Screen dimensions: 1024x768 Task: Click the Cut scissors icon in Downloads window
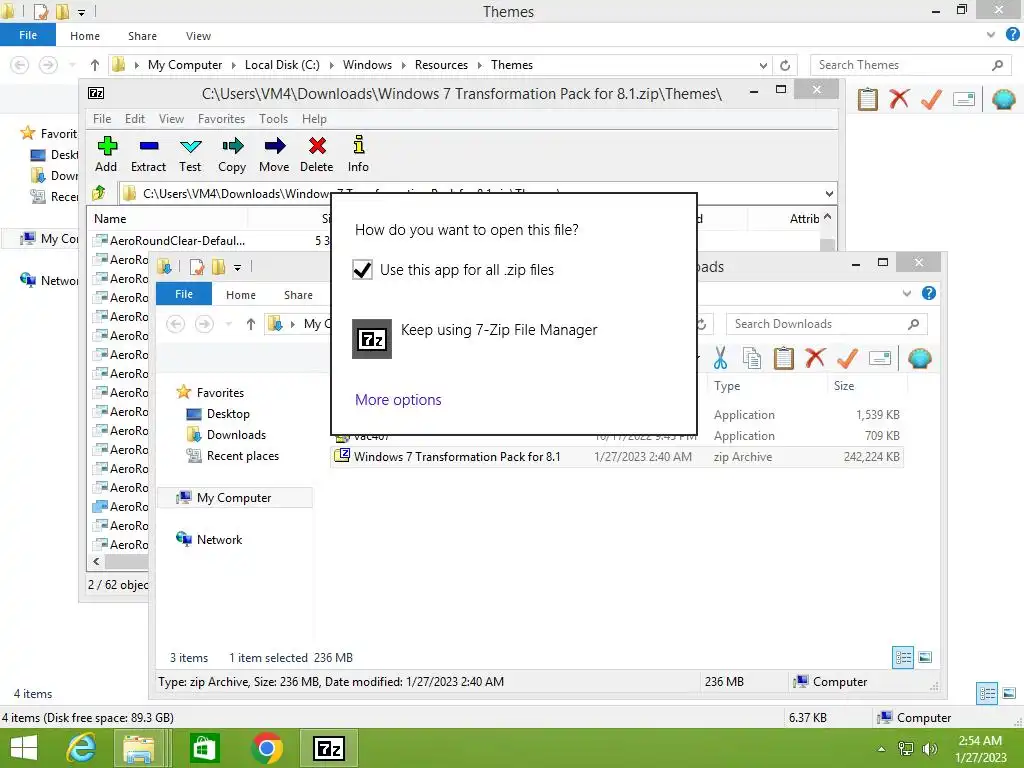pyautogui.click(x=720, y=358)
